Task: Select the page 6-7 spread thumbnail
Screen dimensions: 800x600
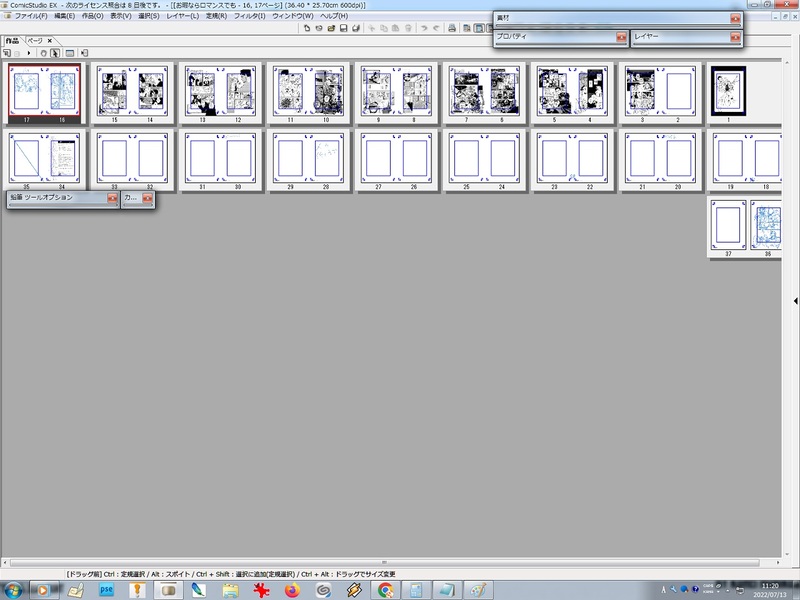Action: point(484,93)
